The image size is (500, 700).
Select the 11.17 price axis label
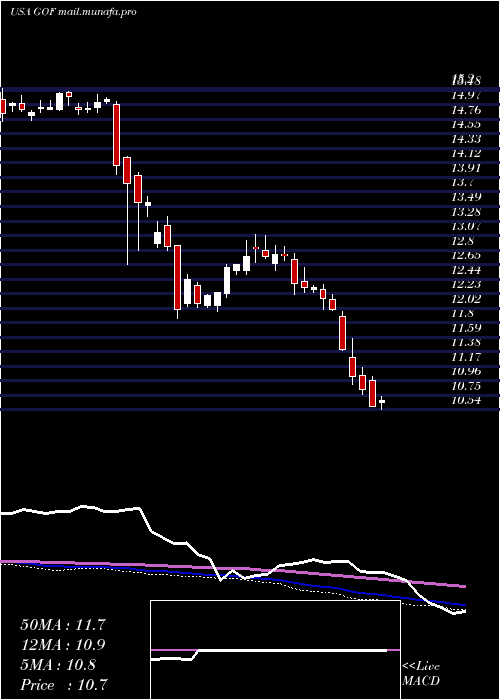466,357
